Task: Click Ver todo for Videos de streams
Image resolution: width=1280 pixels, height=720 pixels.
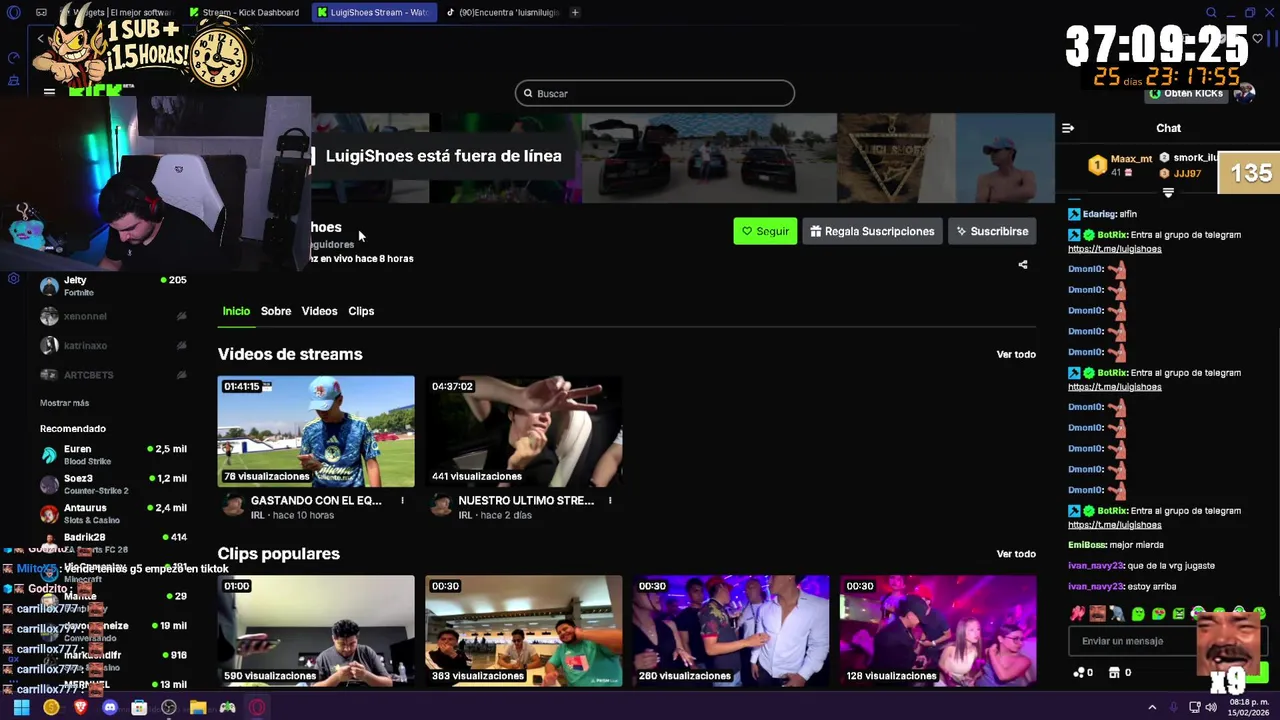Action: point(1016,354)
